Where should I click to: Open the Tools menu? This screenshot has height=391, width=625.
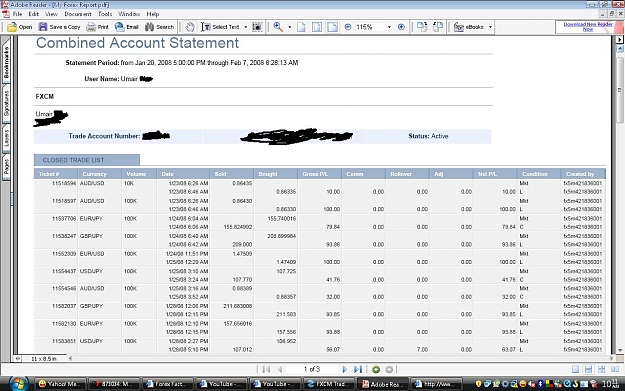[105, 14]
